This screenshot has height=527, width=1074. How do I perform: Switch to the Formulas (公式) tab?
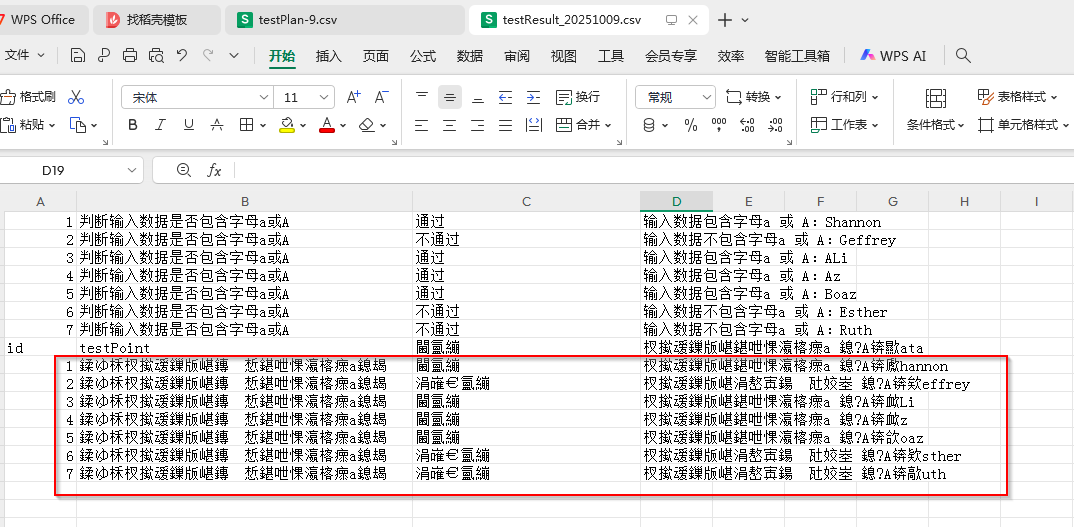click(423, 56)
